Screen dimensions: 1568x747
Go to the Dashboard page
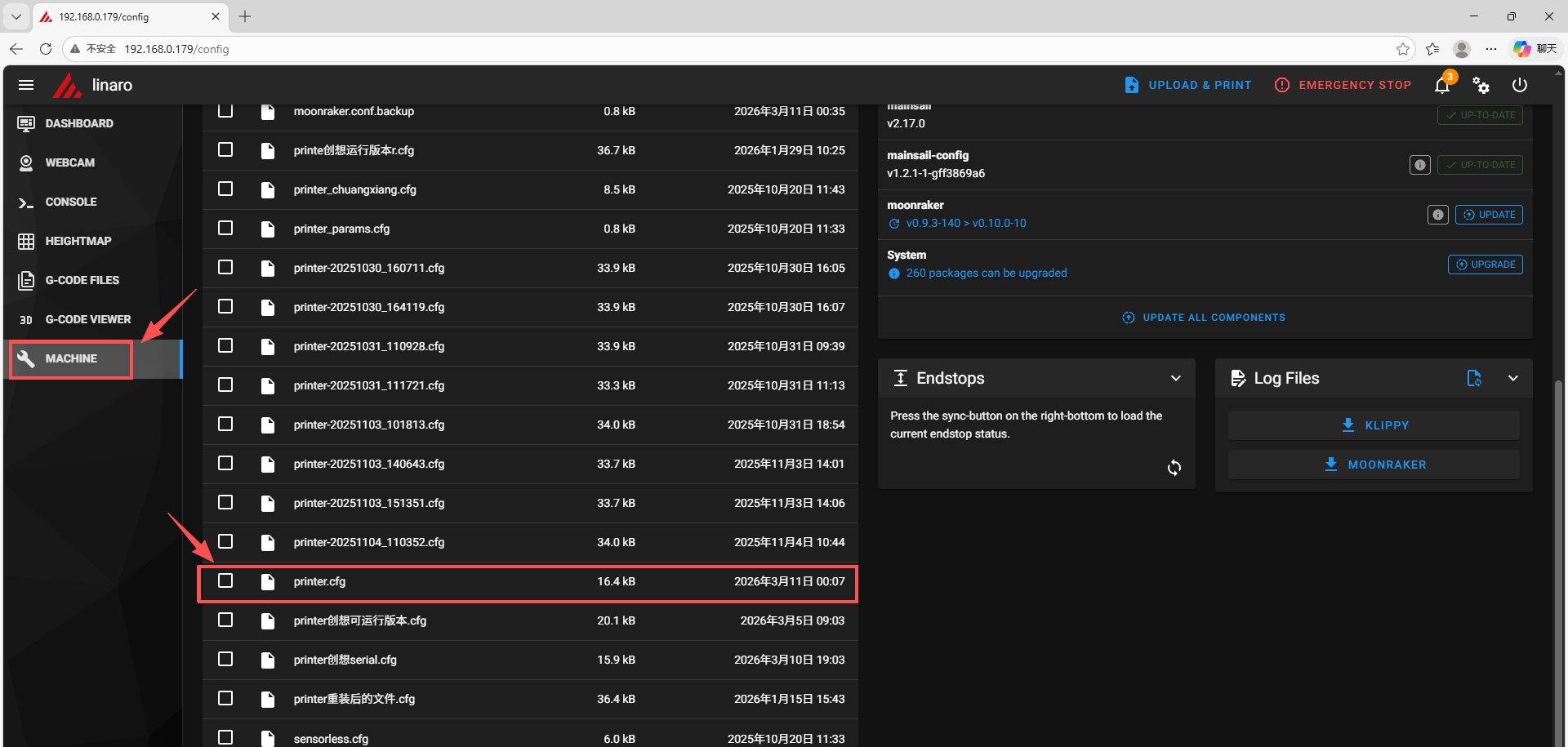(79, 123)
